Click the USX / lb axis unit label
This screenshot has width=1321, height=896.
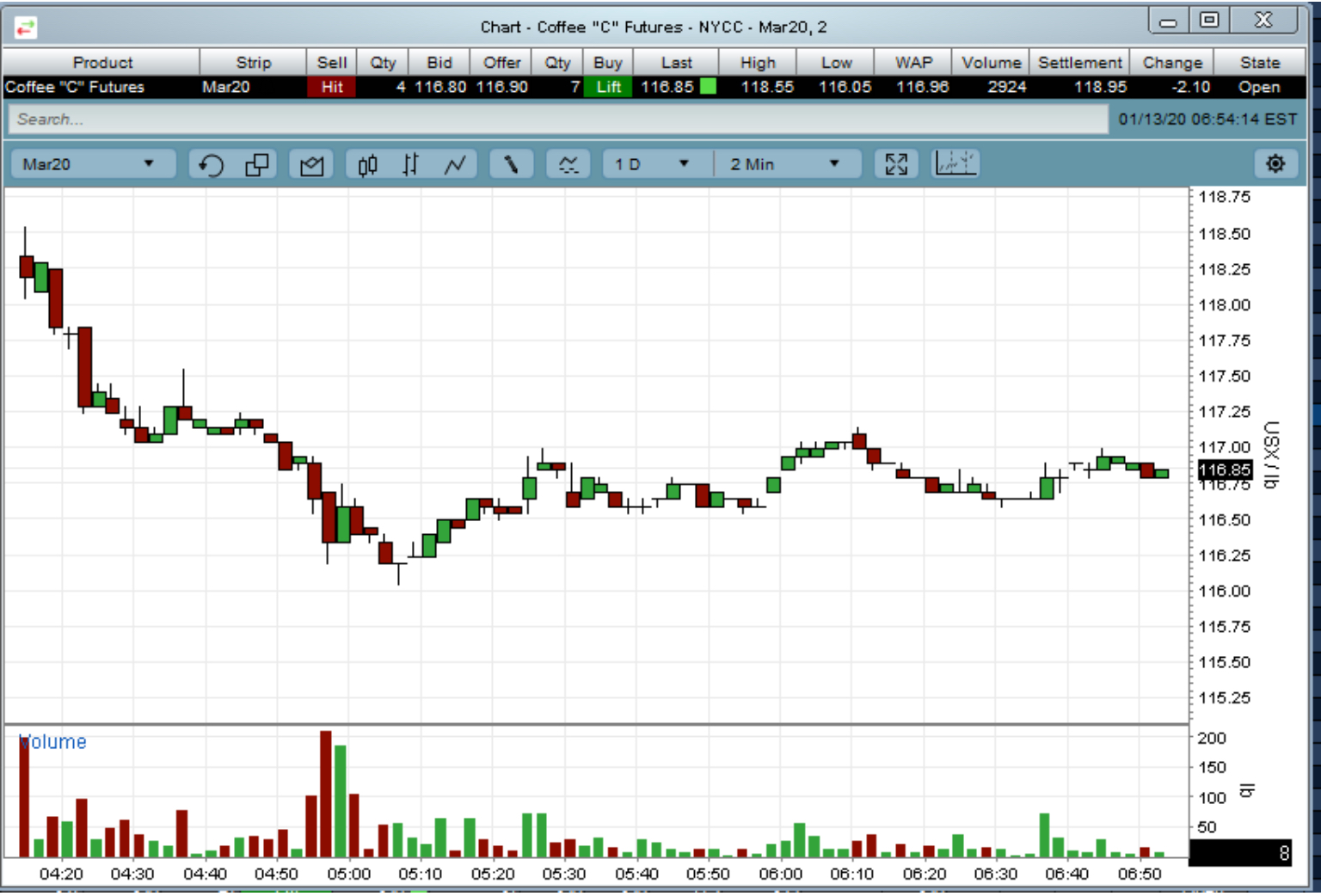tap(1271, 455)
